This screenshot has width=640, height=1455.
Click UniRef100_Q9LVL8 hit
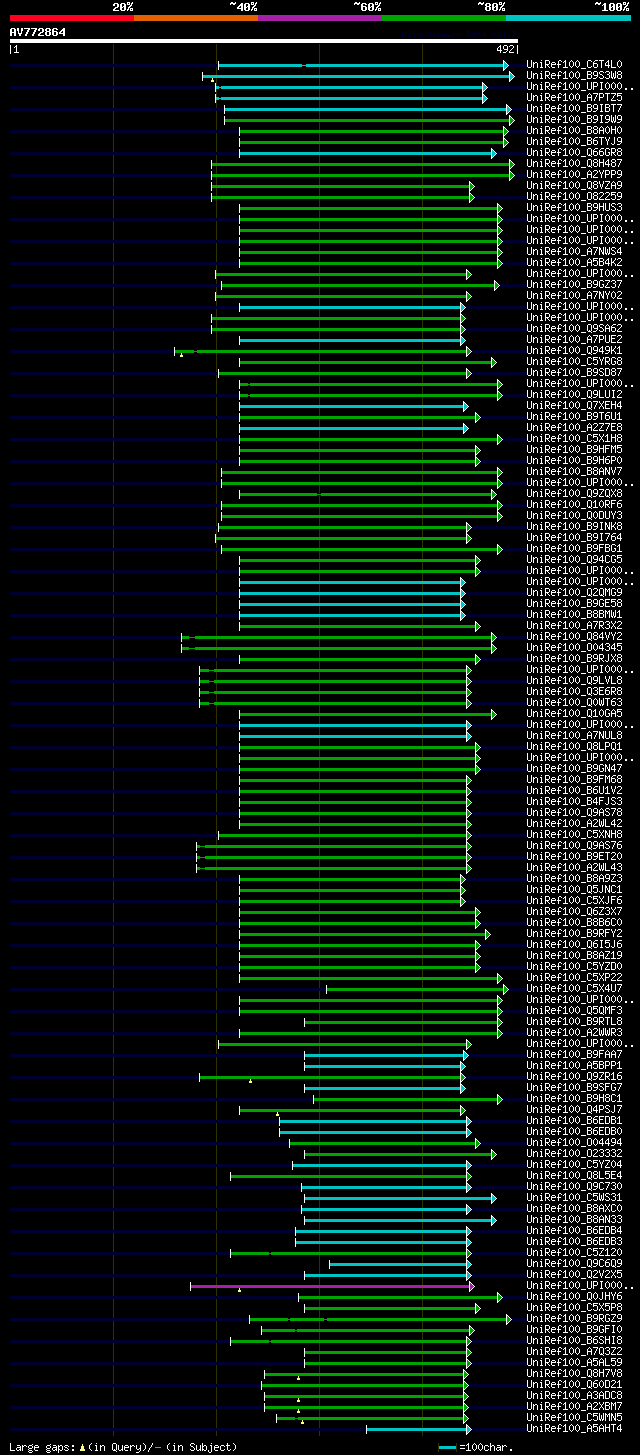[575, 680]
